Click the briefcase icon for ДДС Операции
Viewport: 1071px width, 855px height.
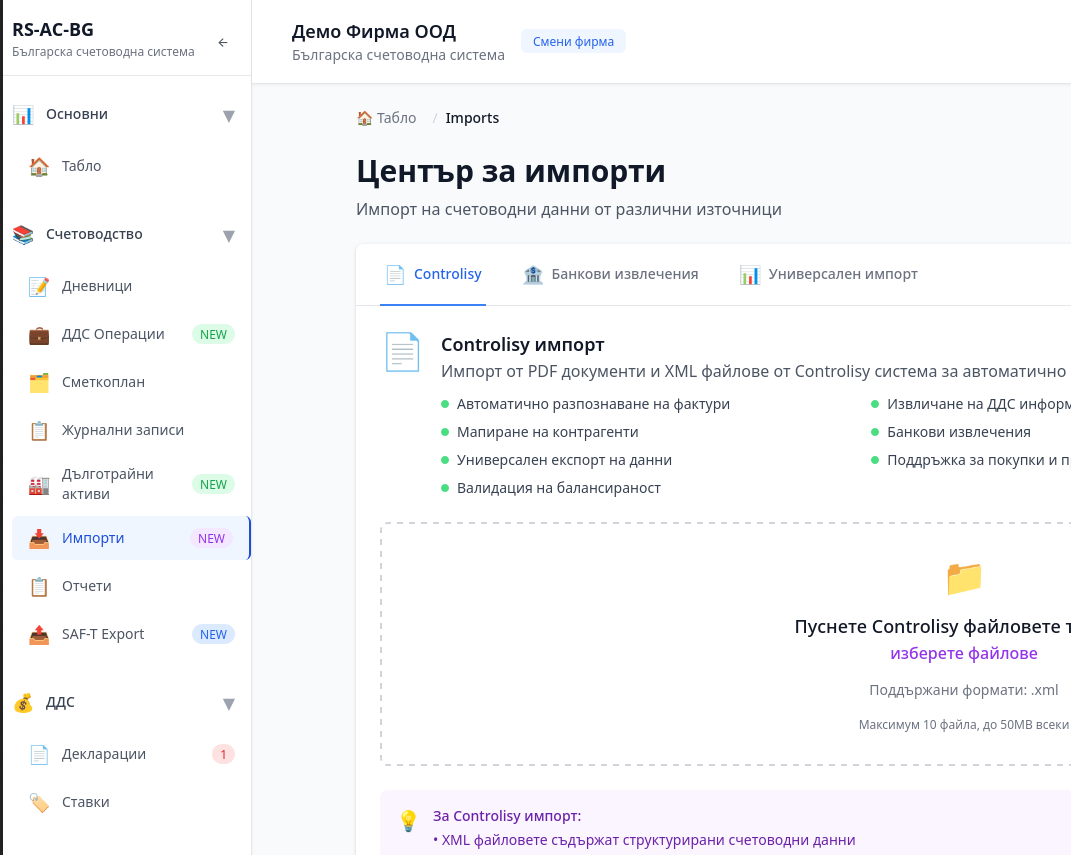point(39,335)
